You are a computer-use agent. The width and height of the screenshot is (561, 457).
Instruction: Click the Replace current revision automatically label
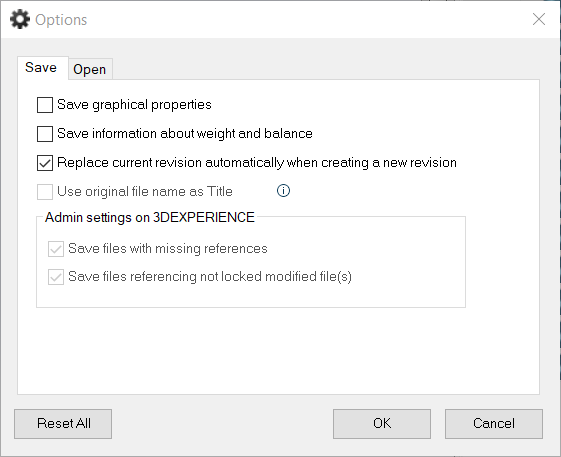257,163
